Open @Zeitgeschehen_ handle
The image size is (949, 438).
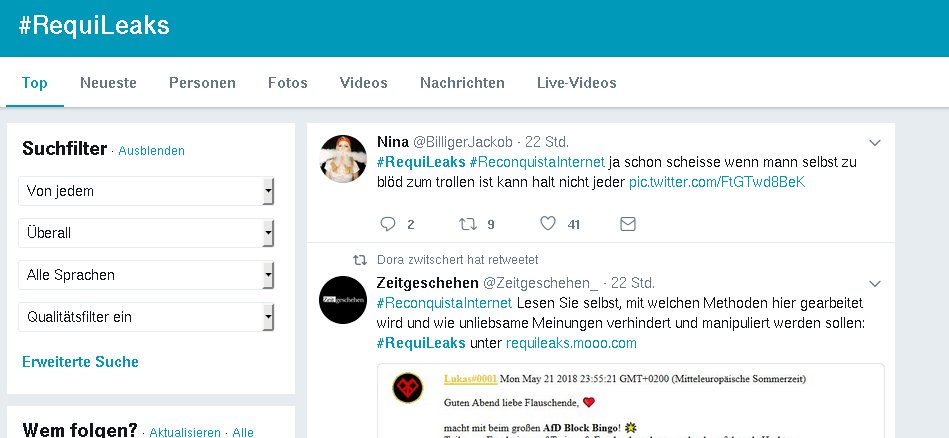(x=540, y=283)
